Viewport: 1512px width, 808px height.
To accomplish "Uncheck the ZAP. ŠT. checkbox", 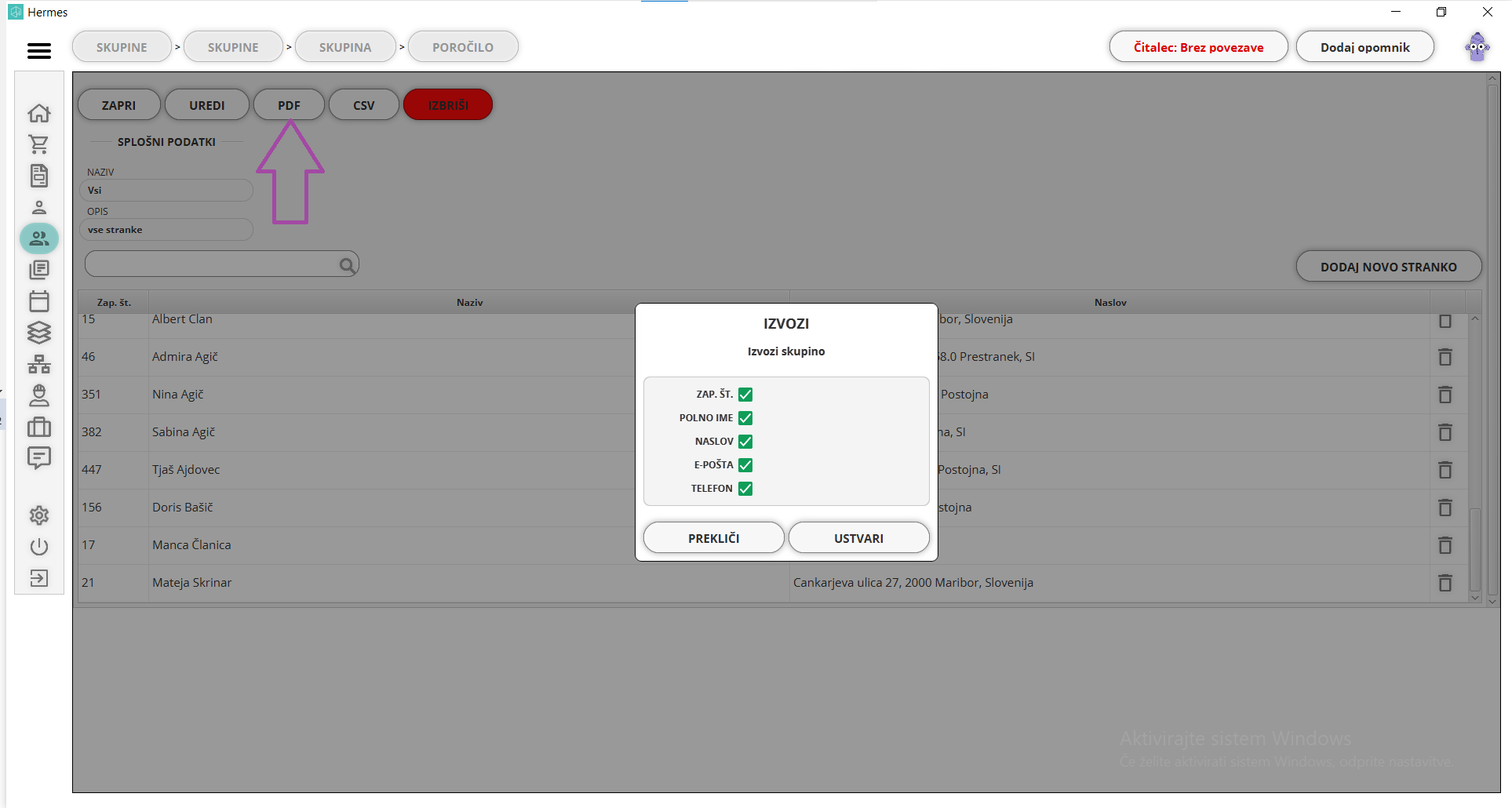I will [745, 395].
